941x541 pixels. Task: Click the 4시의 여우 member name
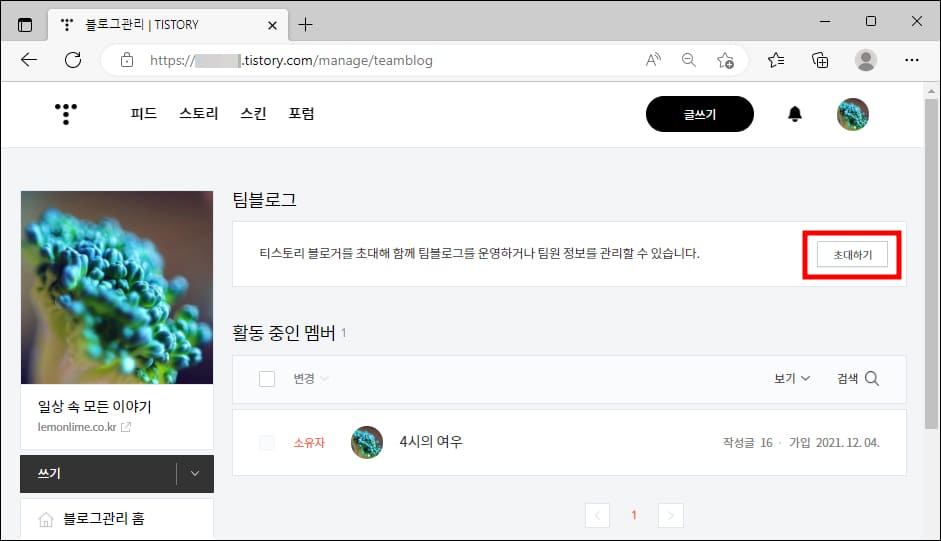[431, 442]
